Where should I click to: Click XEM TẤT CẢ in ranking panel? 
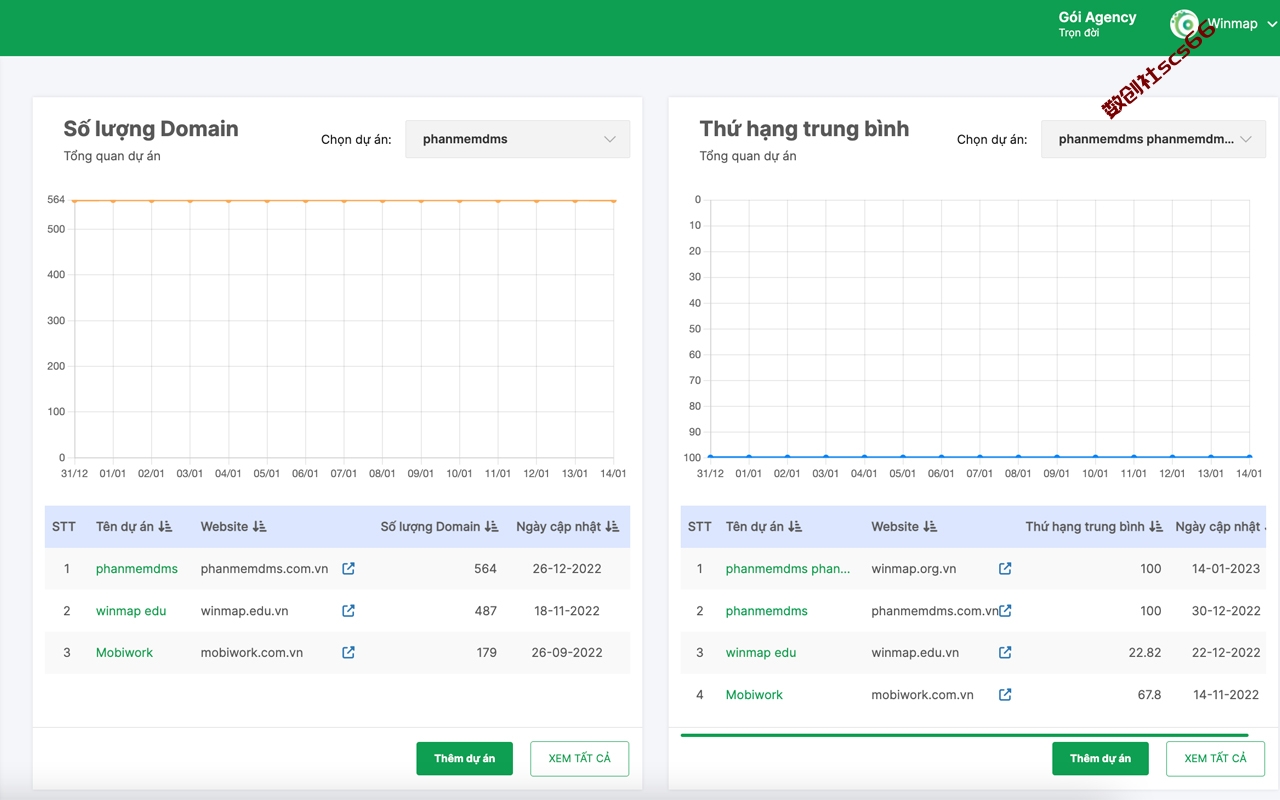click(1215, 759)
